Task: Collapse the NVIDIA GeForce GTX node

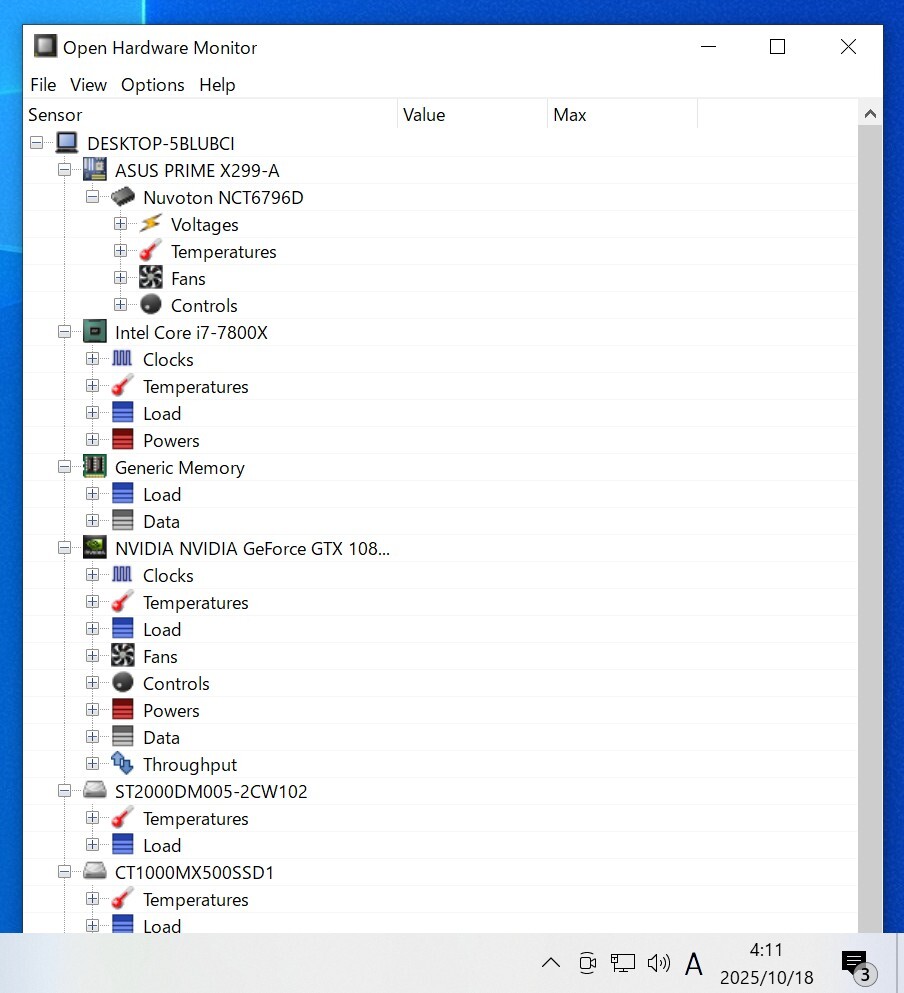Action: (65, 548)
